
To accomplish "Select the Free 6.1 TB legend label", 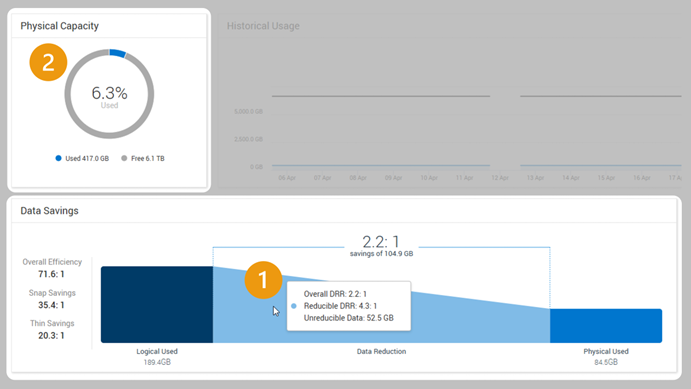I will coord(148,159).
